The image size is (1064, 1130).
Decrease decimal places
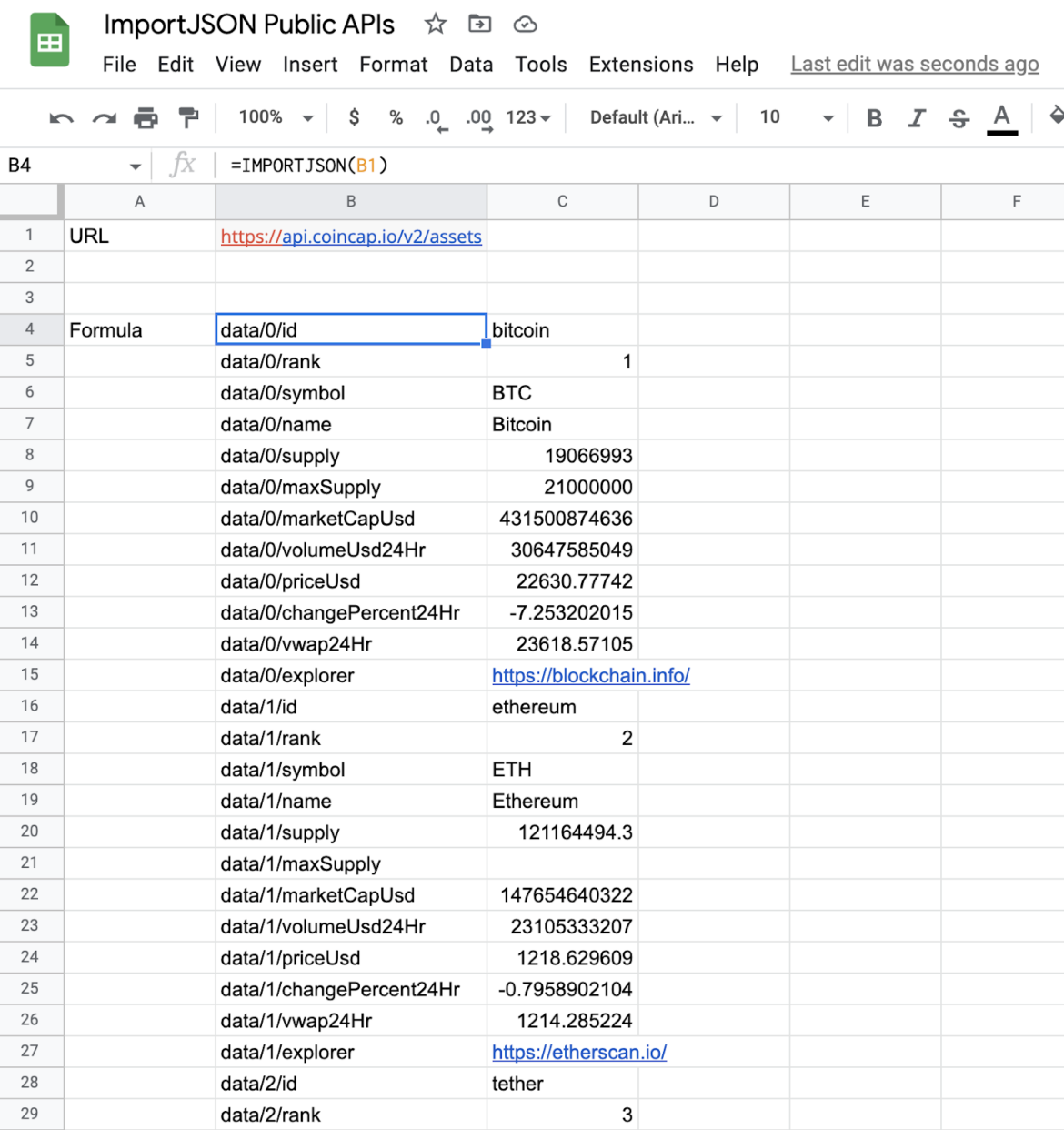click(436, 117)
